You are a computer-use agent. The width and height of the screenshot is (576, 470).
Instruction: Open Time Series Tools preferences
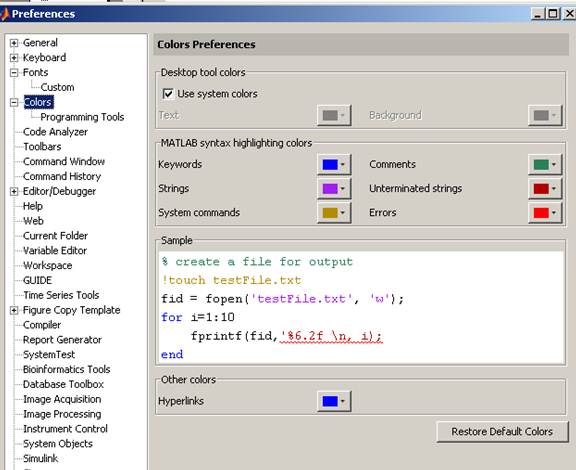61,295
